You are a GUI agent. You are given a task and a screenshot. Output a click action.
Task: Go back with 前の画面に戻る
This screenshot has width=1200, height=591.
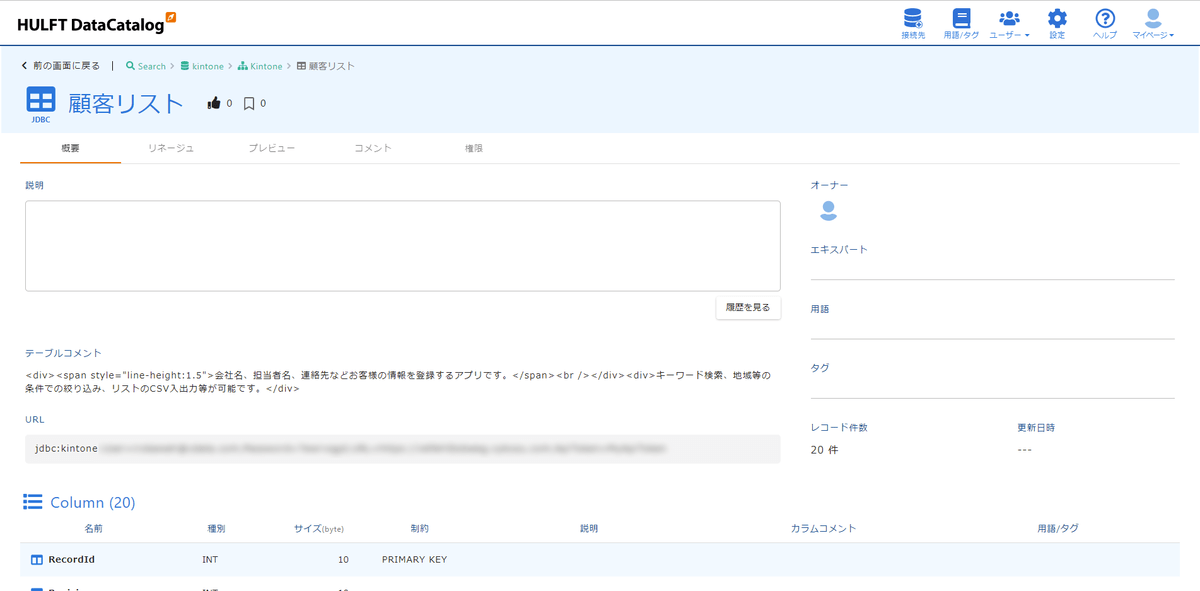61,66
